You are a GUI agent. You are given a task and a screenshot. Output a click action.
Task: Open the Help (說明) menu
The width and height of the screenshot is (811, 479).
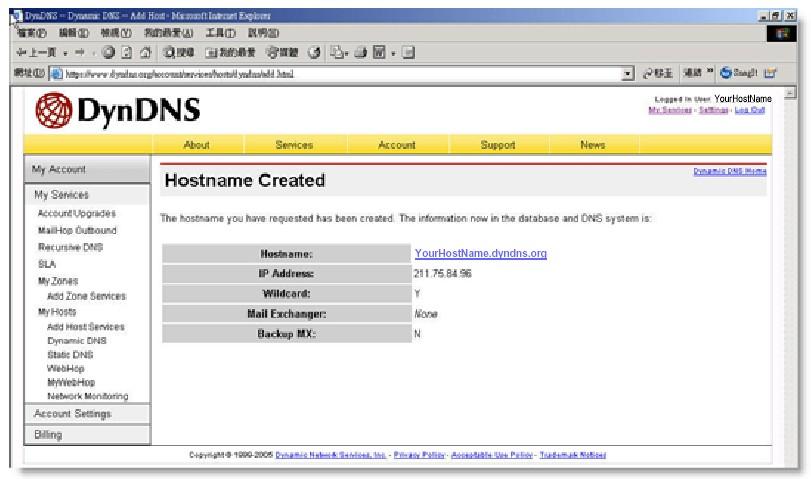263,33
